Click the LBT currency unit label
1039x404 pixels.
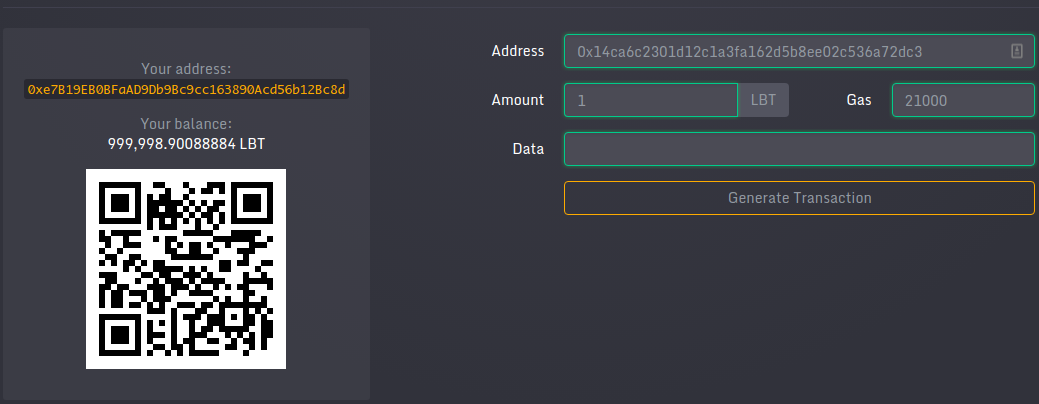763,100
